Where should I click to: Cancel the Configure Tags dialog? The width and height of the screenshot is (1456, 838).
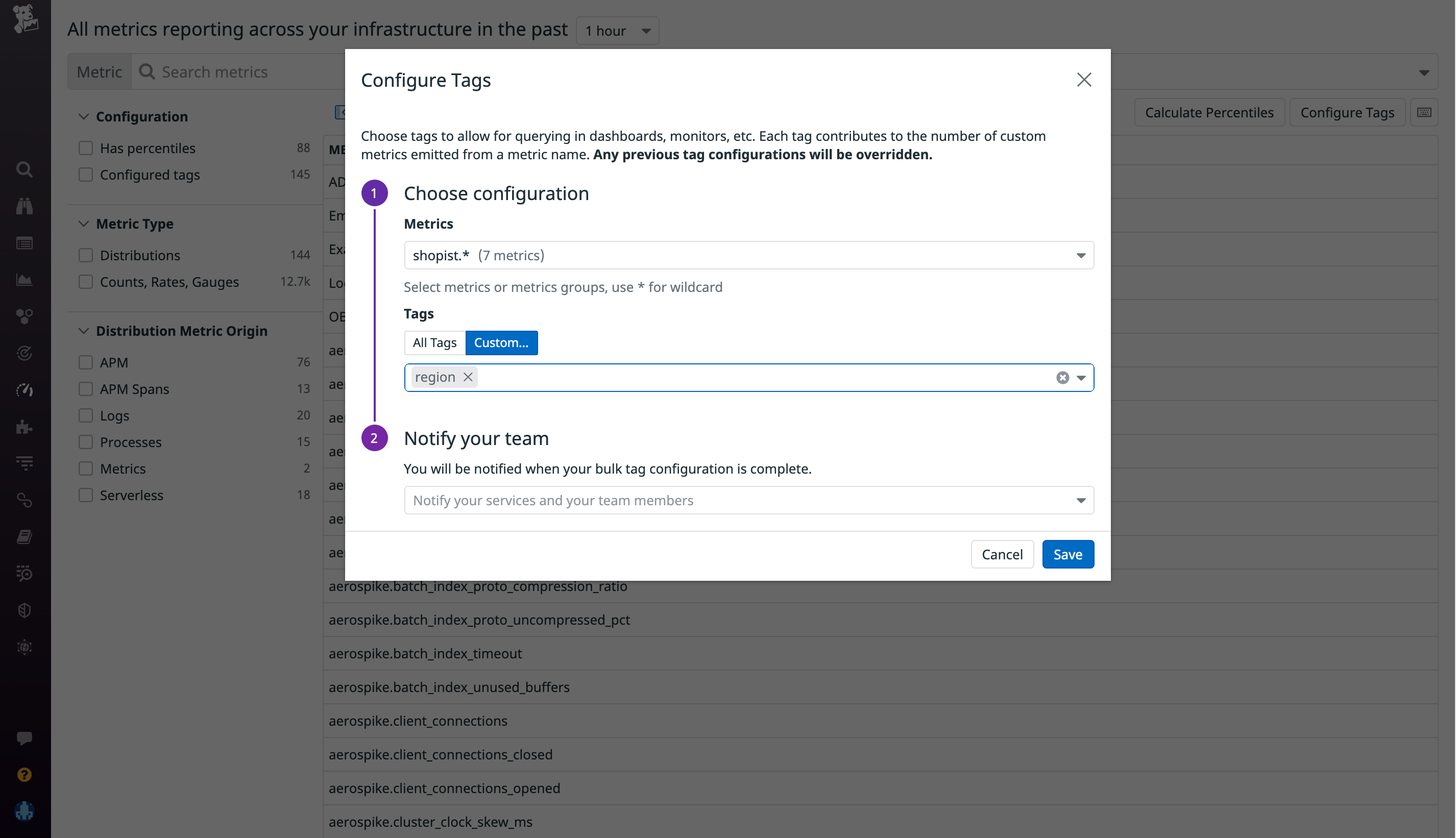click(x=1002, y=554)
